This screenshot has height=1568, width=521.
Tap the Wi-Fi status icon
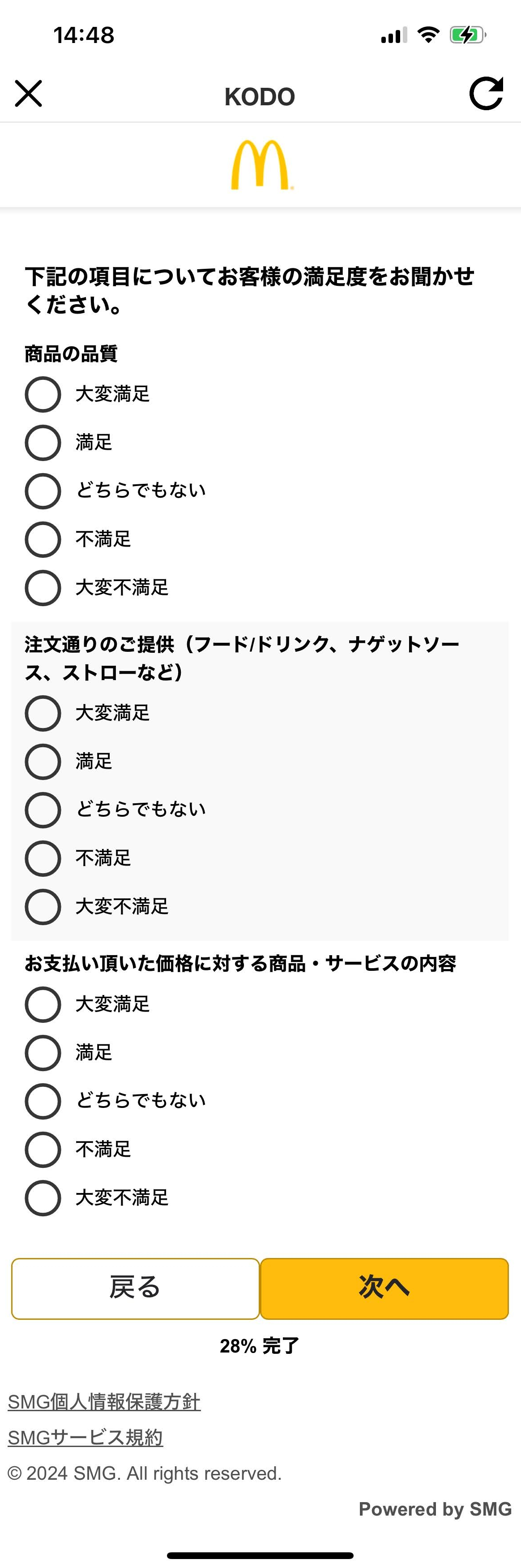click(x=429, y=35)
